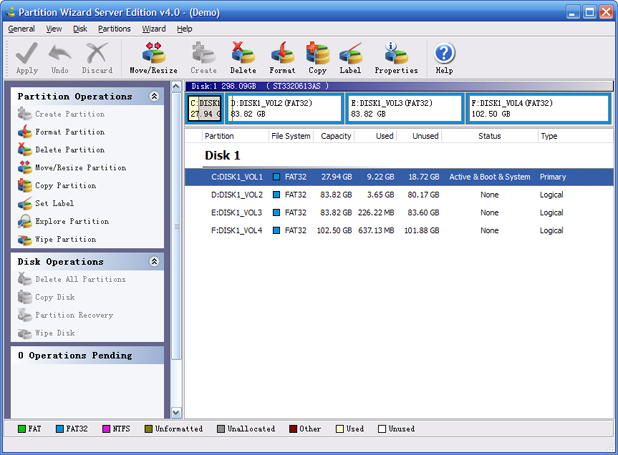Screen dimensions: 618x455
Task: Open the Disk menu
Action: pos(80,29)
